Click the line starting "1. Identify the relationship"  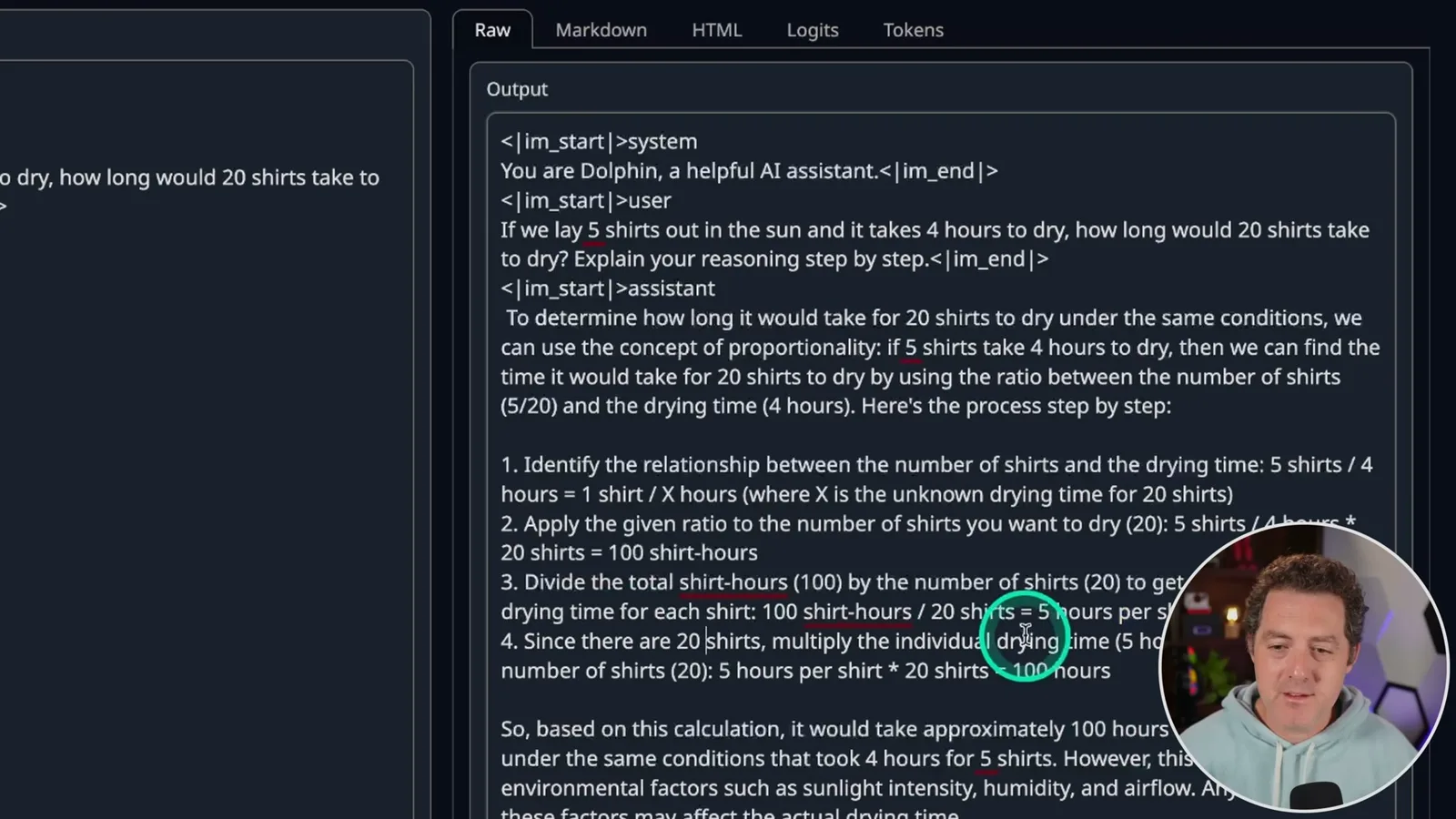pyautogui.click(x=936, y=465)
